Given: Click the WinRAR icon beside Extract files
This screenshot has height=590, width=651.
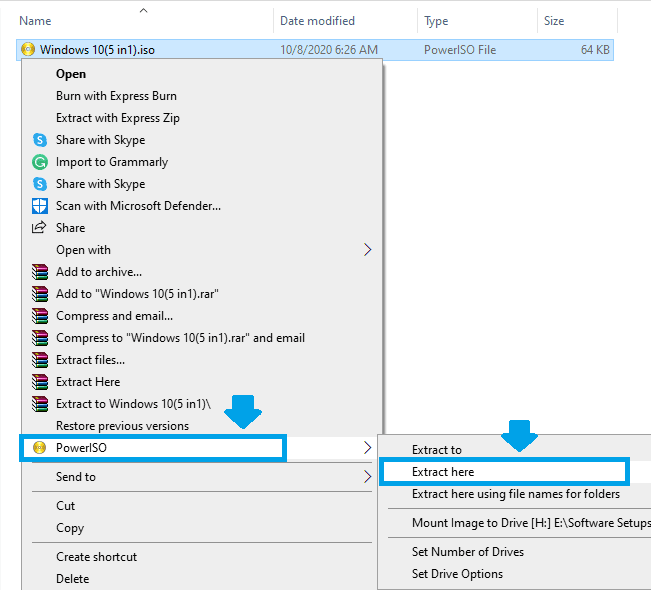Looking at the screenshot, I should pos(40,360).
